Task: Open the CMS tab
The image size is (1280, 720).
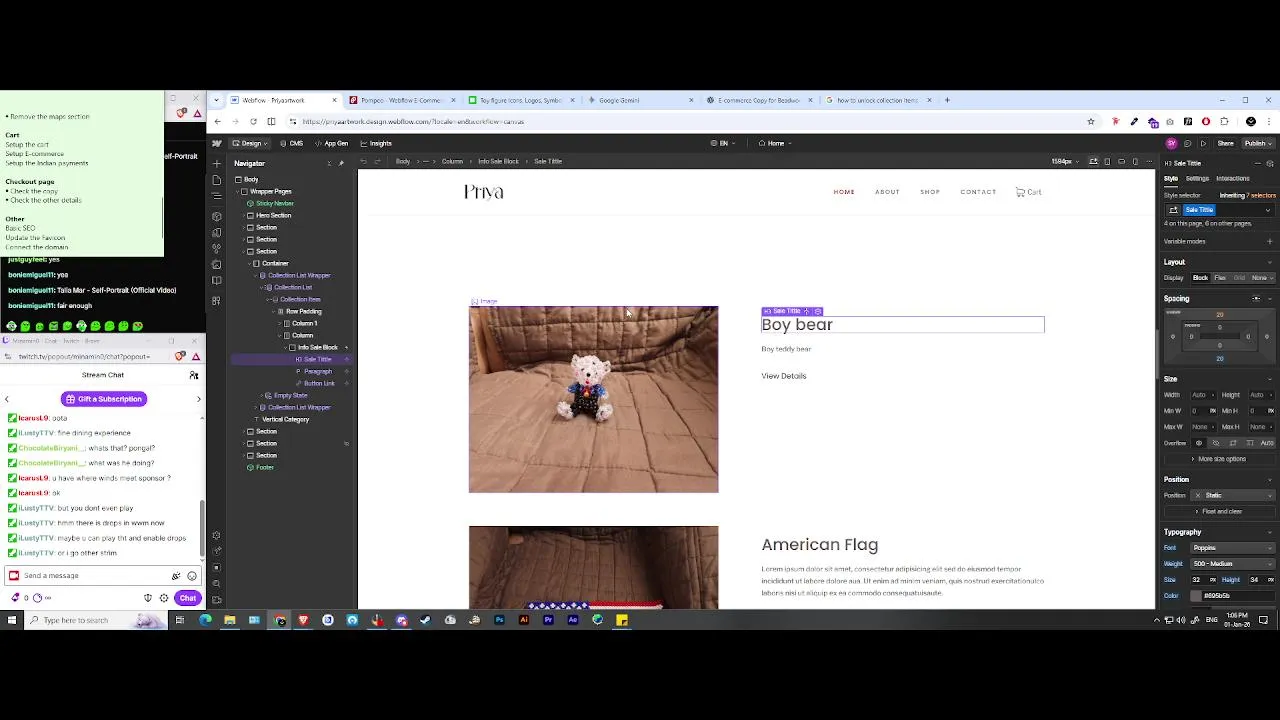Action: [x=292, y=143]
